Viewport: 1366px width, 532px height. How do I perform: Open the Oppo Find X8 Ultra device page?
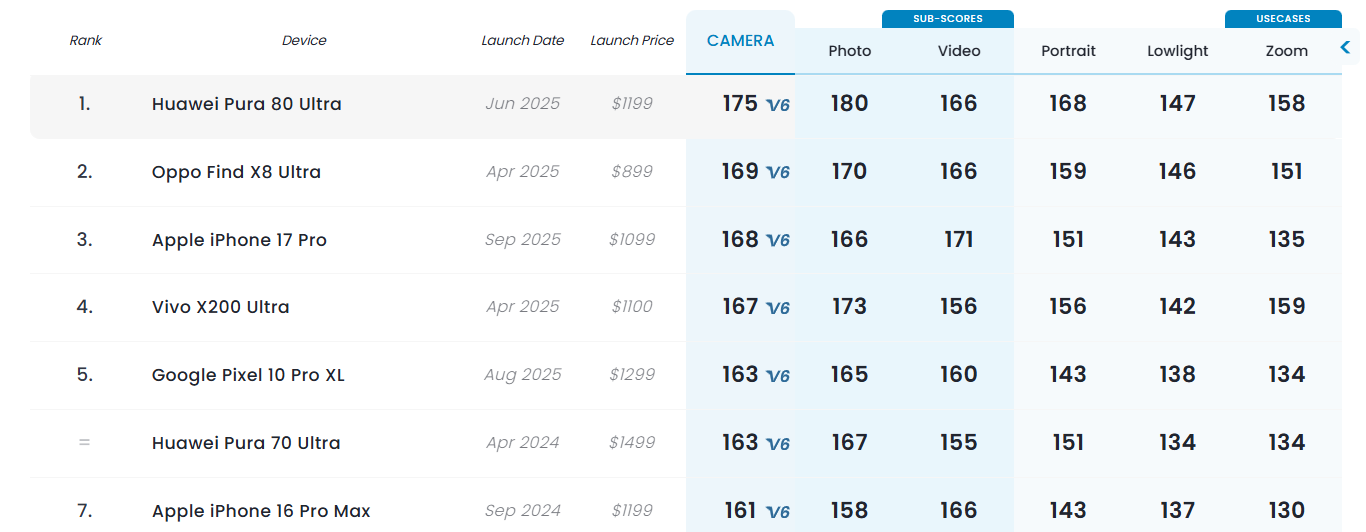236,172
